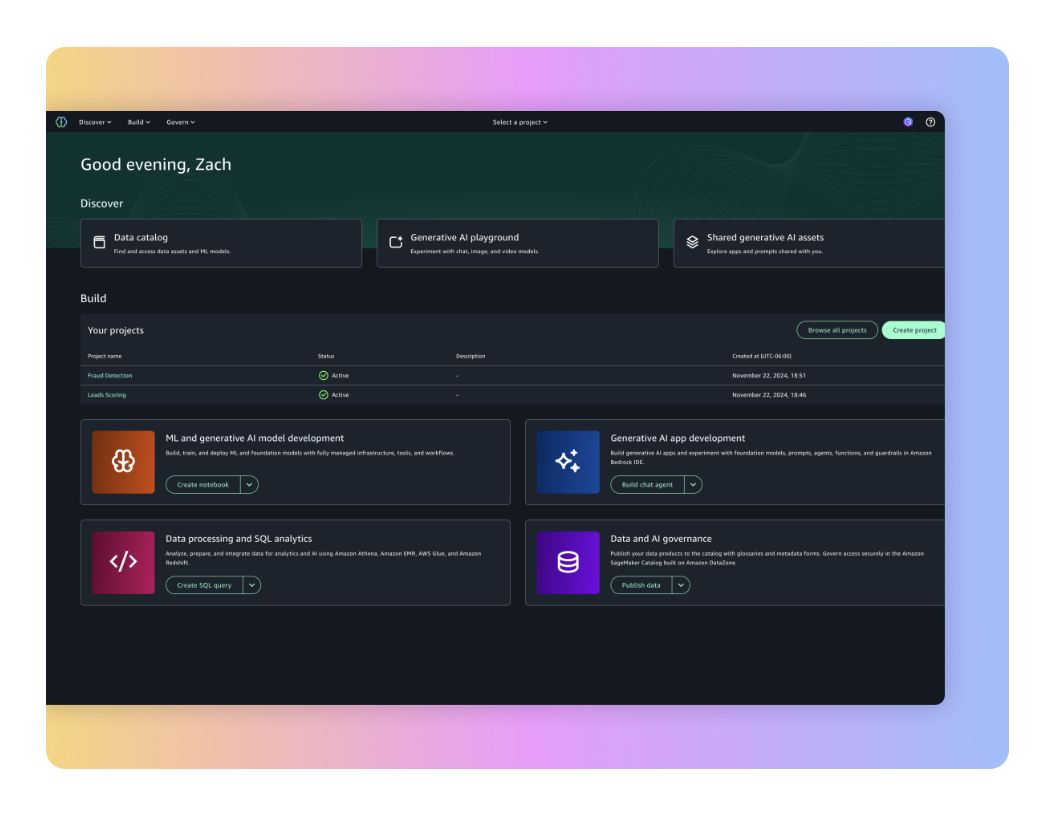Click the Status column header
Screen dimensions: 1052x814
(326, 356)
